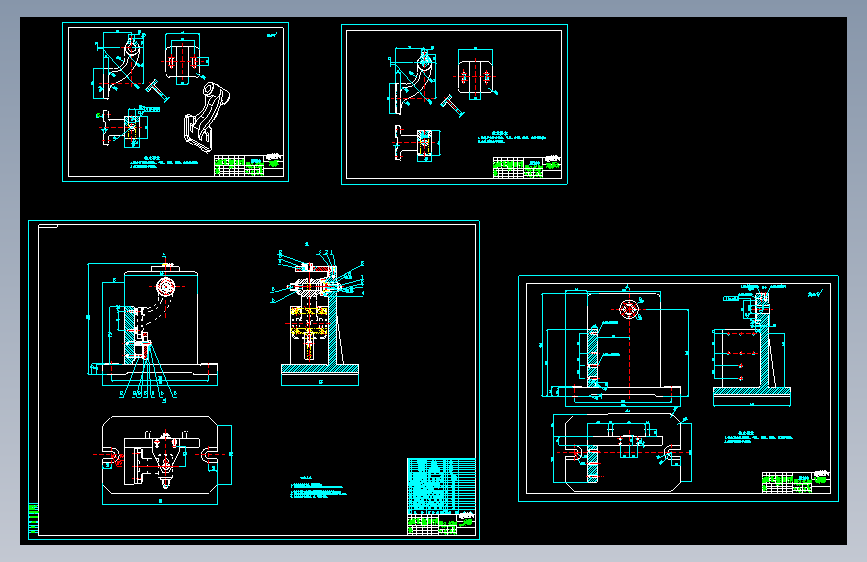Pick the slotted rectangular view in top-left sheet
Image resolution: width=867 pixels, height=562 pixels.
click(185, 59)
